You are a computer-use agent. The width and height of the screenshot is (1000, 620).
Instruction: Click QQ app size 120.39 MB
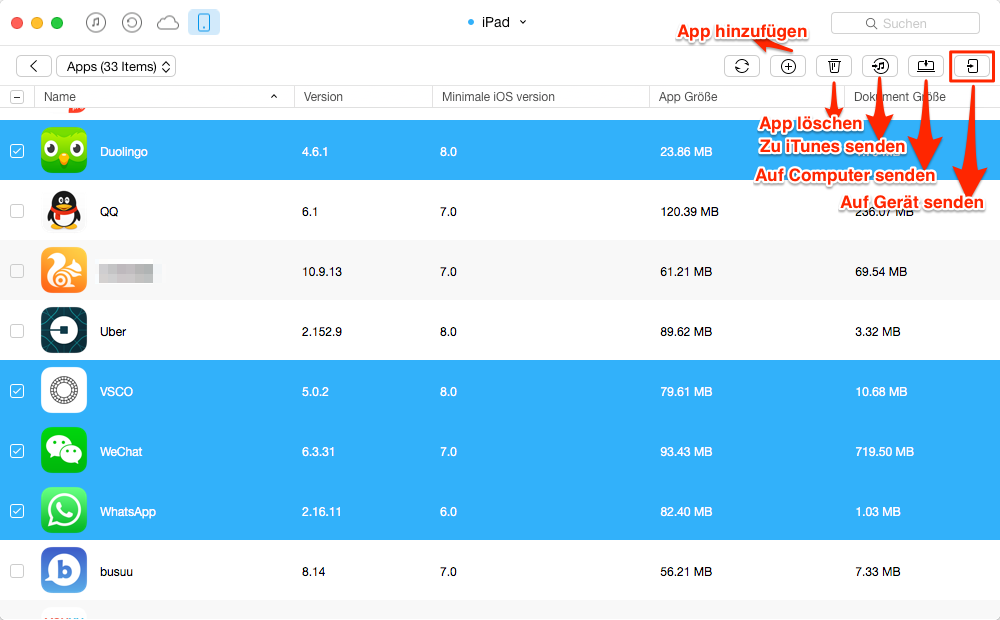(x=689, y=212)
